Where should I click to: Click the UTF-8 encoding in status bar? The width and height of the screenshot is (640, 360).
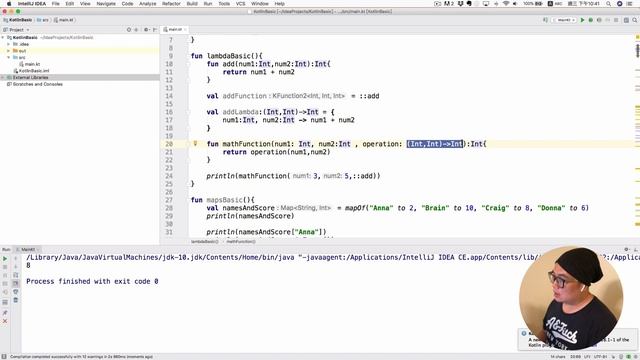click(x=601, y=357)
